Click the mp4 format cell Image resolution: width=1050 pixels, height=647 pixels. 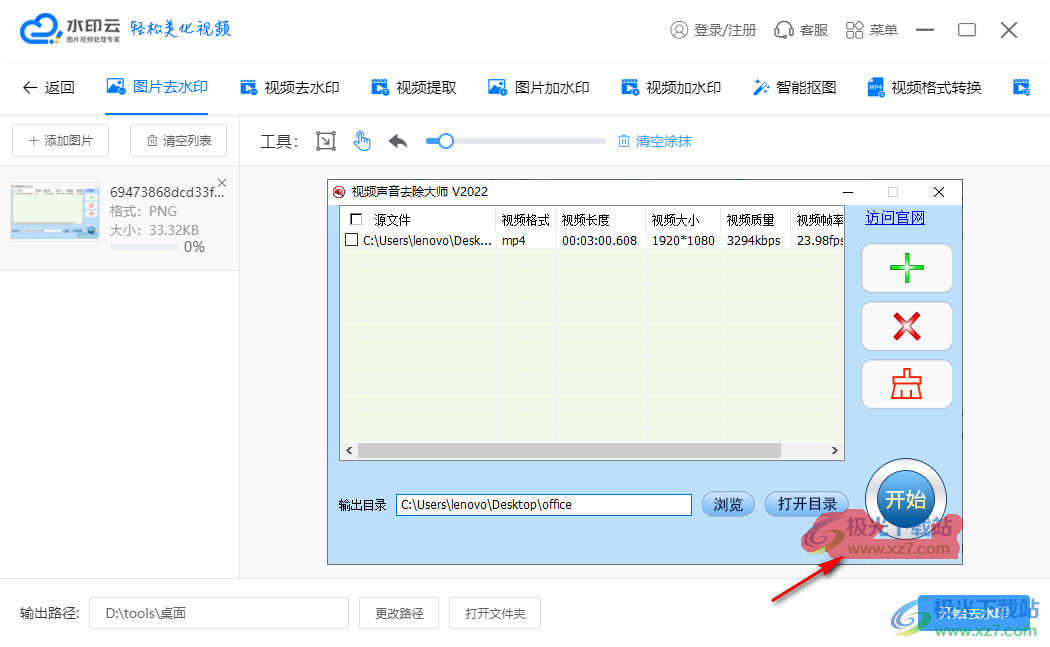pos(514,240)
